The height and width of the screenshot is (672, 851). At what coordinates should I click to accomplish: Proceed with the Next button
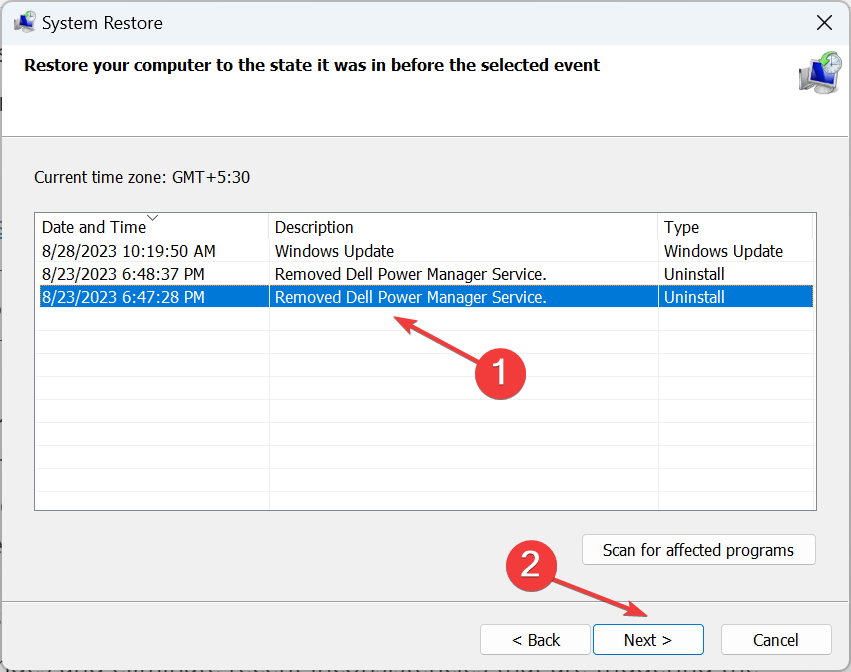(648, 640)
